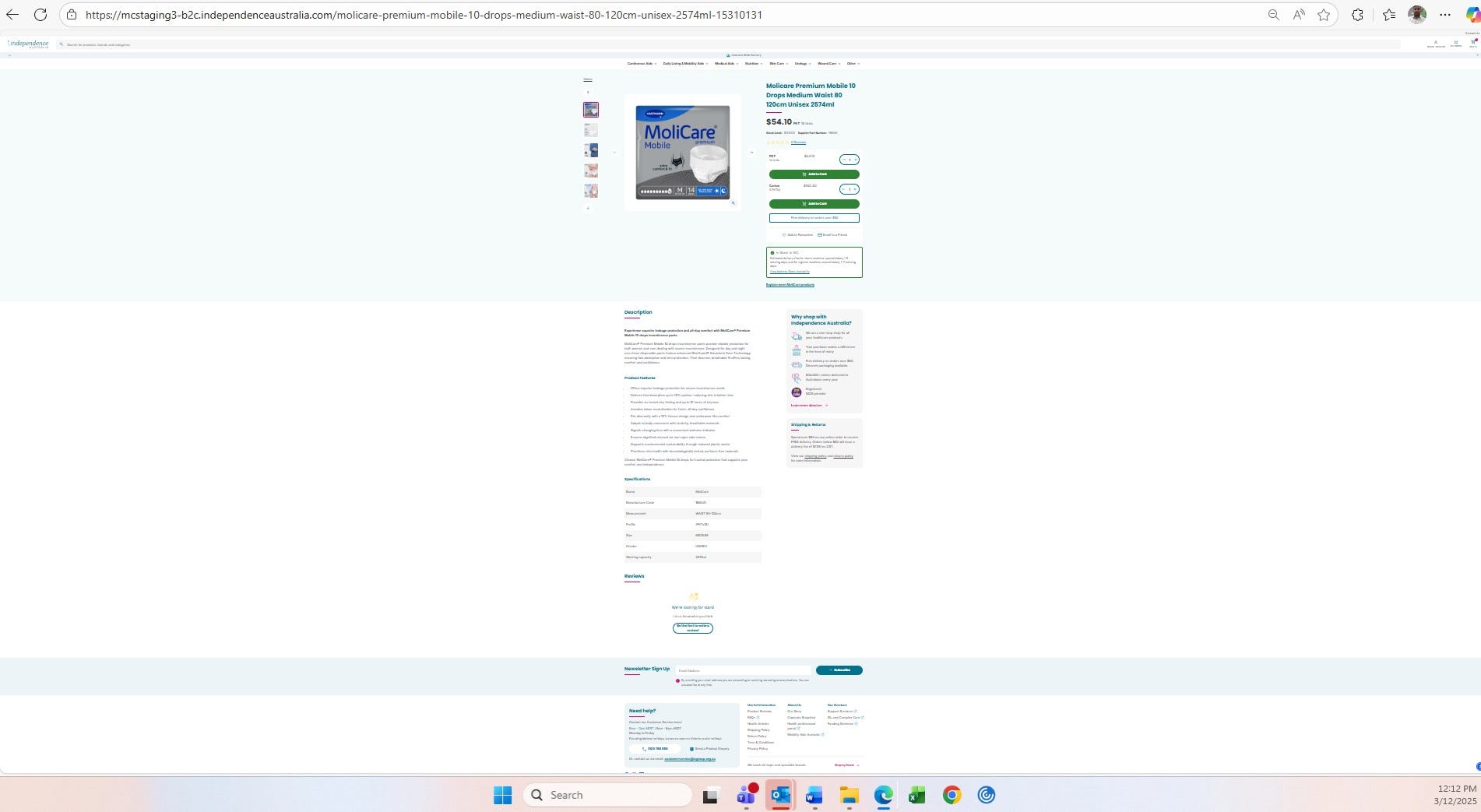Launch Excel from the taskbar

click(x=916, y=795)
